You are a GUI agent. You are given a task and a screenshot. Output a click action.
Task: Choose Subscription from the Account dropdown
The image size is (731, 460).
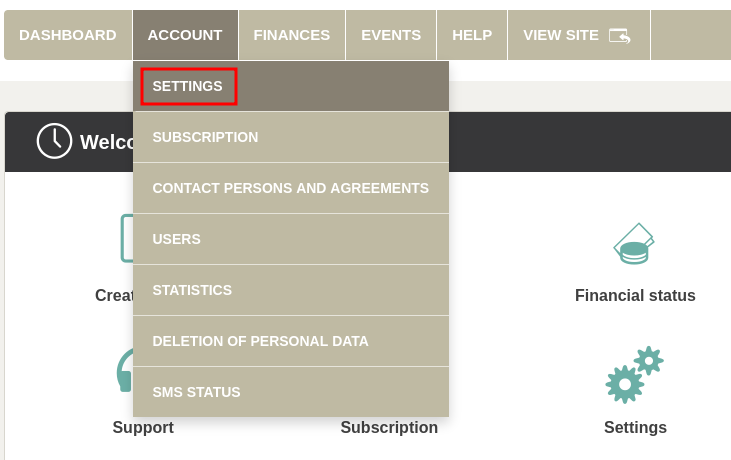point(205,137)
